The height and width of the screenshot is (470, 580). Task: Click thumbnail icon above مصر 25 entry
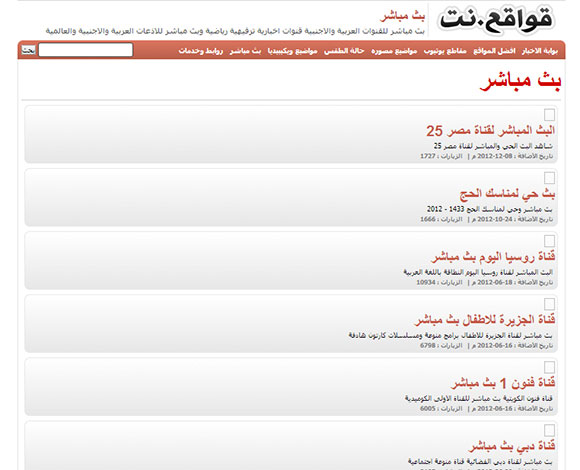pyautogui.click(x=549, y=115)
